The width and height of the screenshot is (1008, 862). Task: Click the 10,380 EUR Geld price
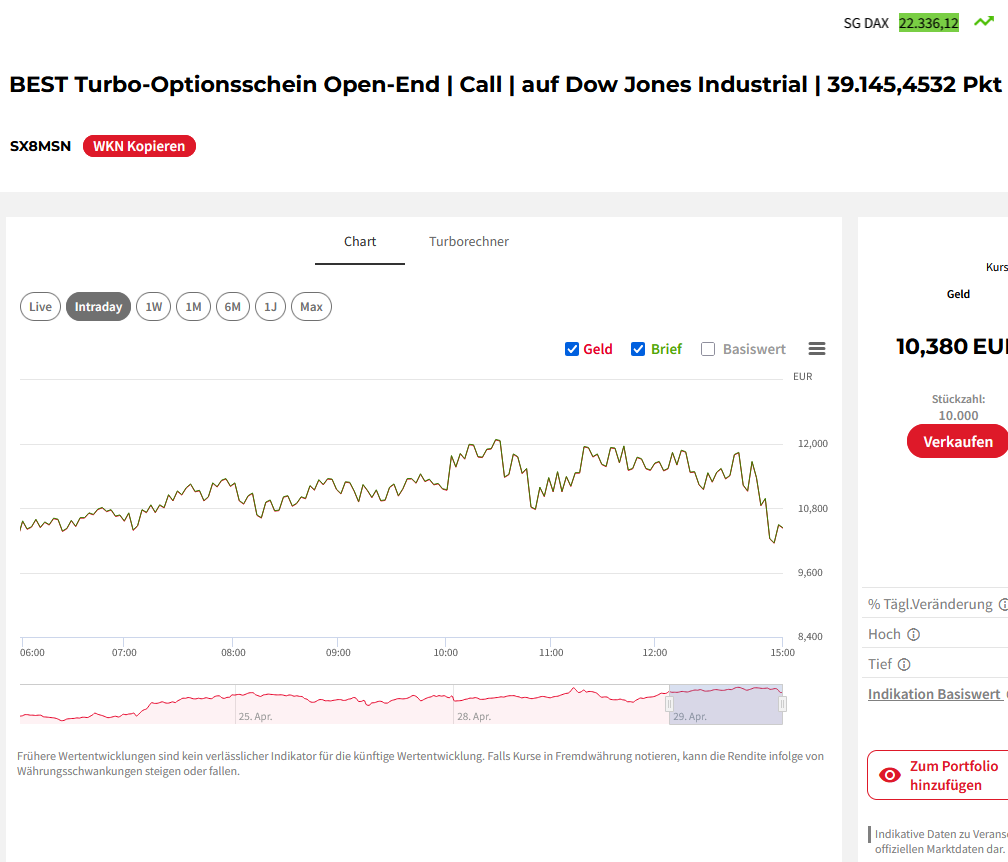click(951, 346)
